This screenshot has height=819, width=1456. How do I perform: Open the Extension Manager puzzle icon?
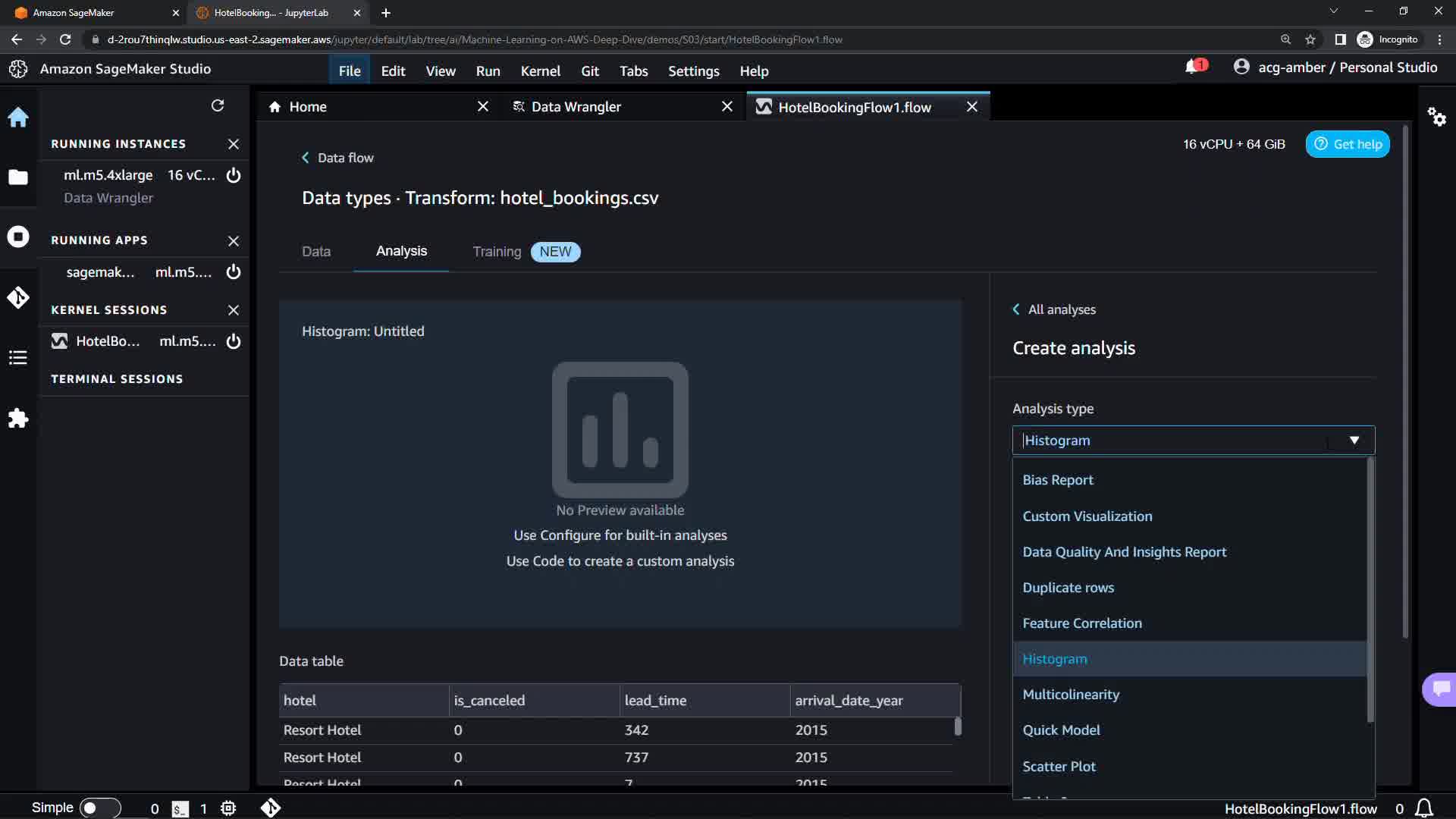(x=18, y=419)
